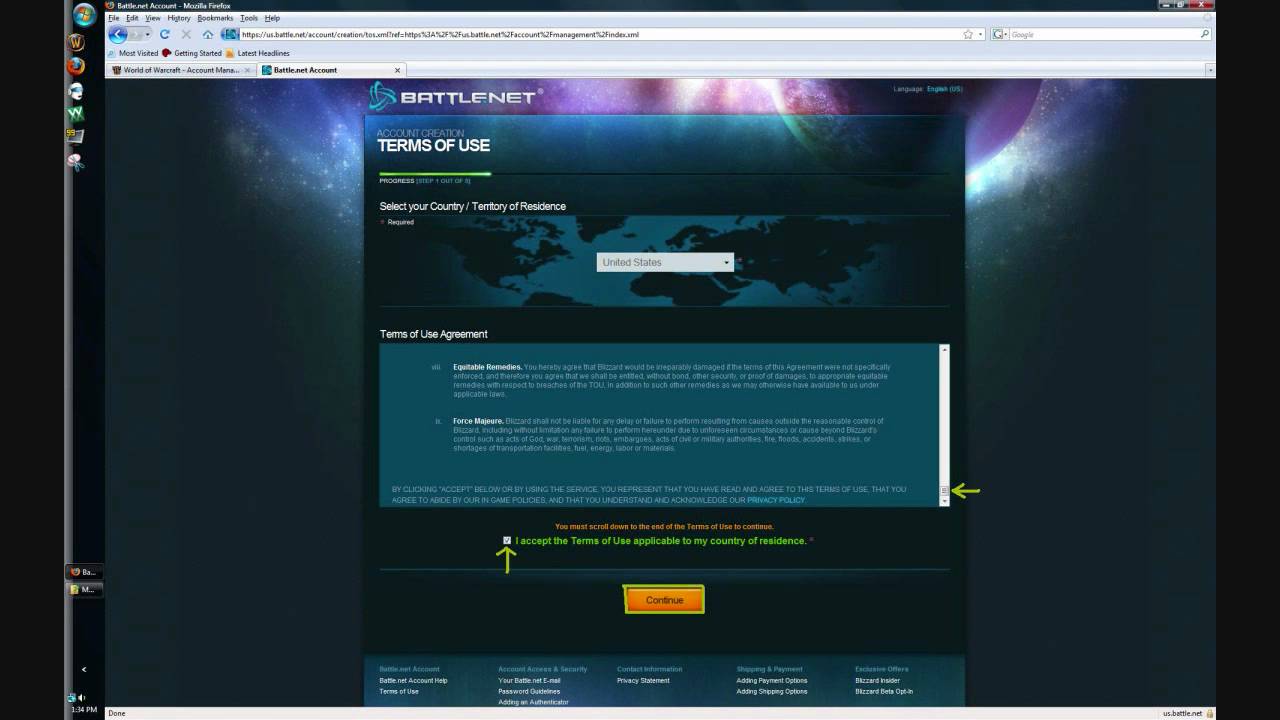Click the URL address bar field
The image size is (1280, 720).
[600, 34]
